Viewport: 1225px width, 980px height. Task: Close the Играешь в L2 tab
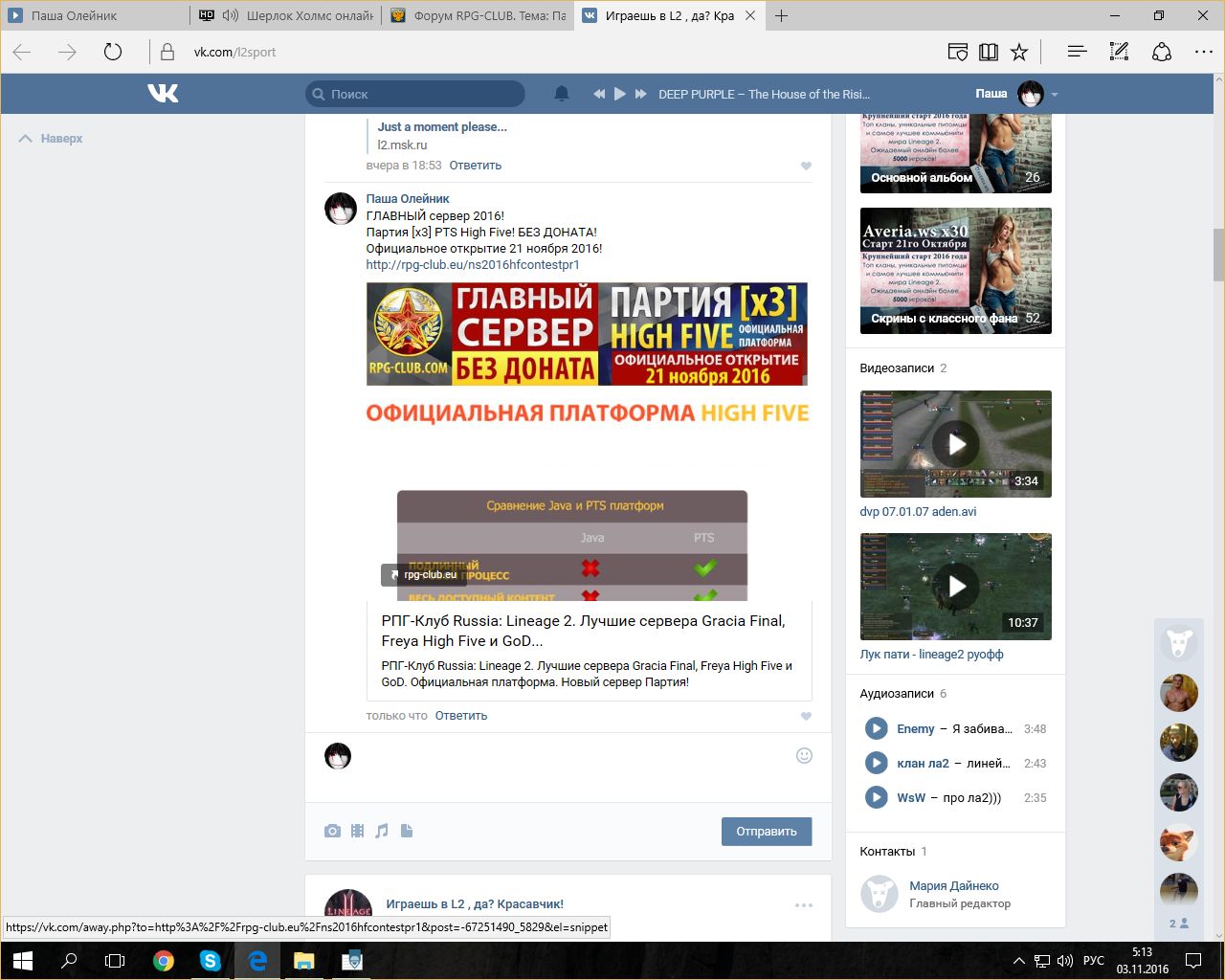tap(750, 15)
